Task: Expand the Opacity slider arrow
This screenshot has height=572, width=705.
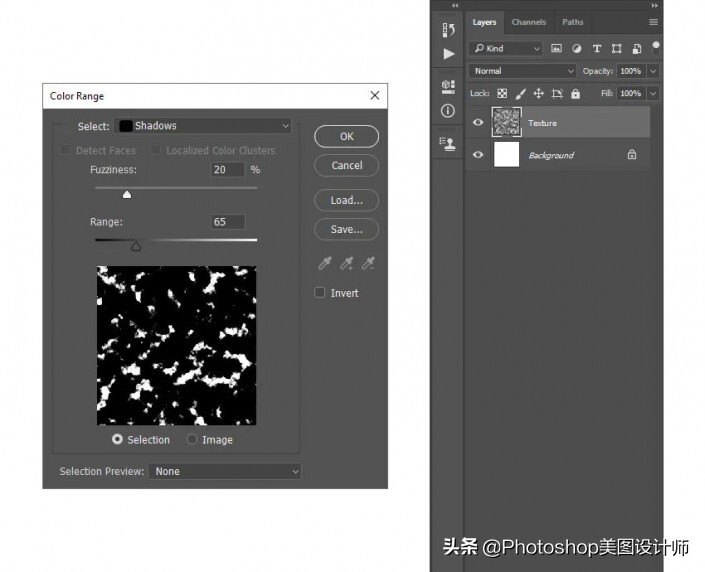Action: tap(653, 71)
